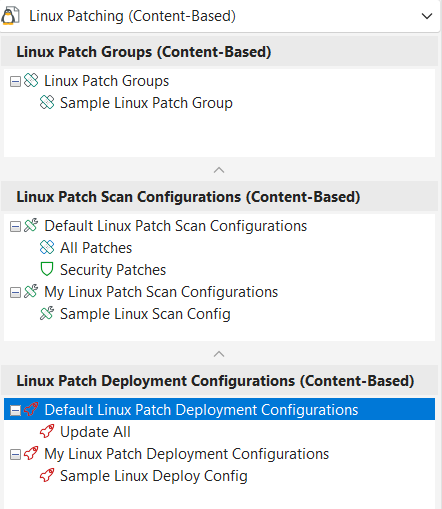Collapse the Patch Scan Configurations panel chevron

tap(219, 354)
